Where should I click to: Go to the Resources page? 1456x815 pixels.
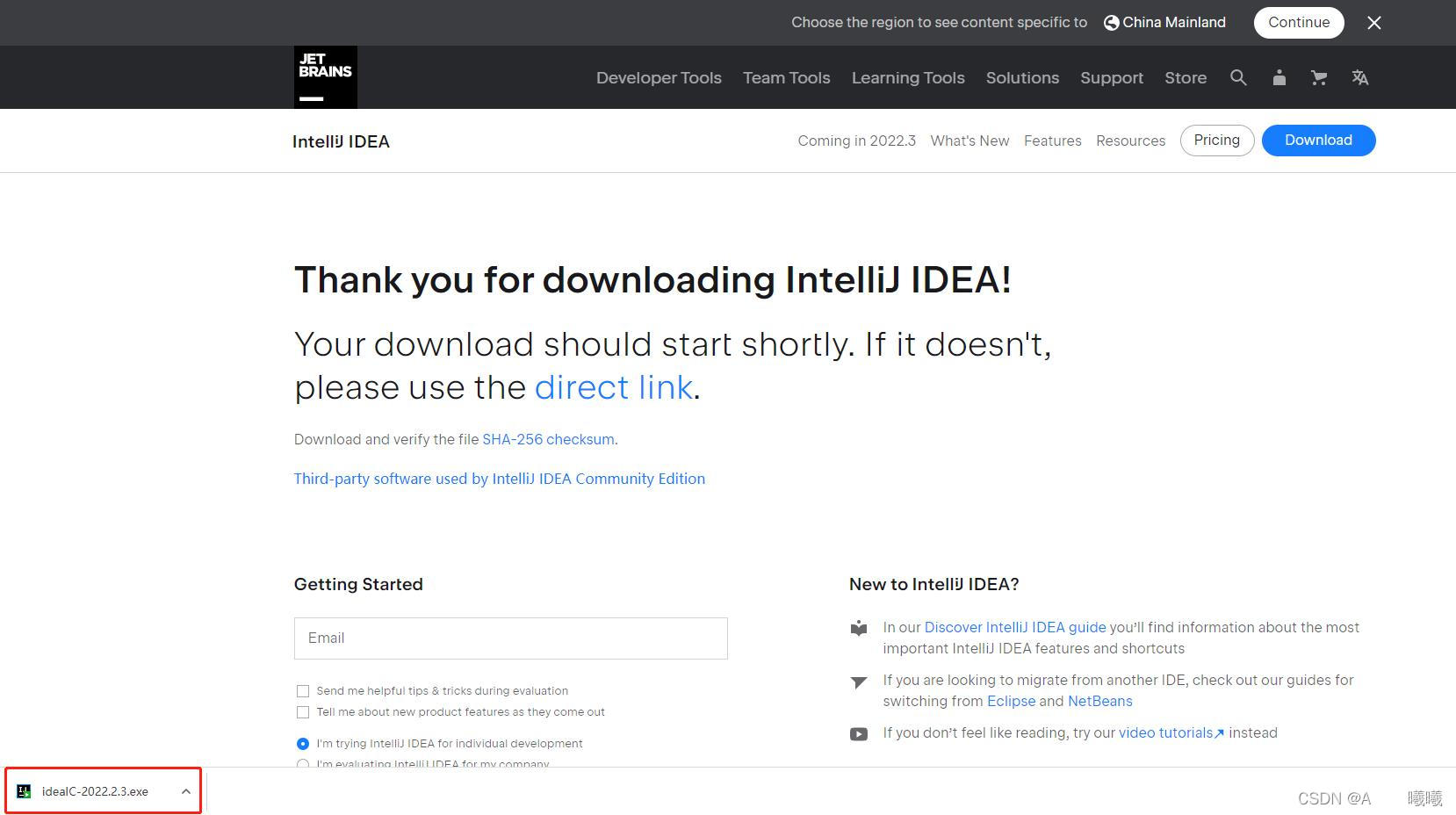1130,141
